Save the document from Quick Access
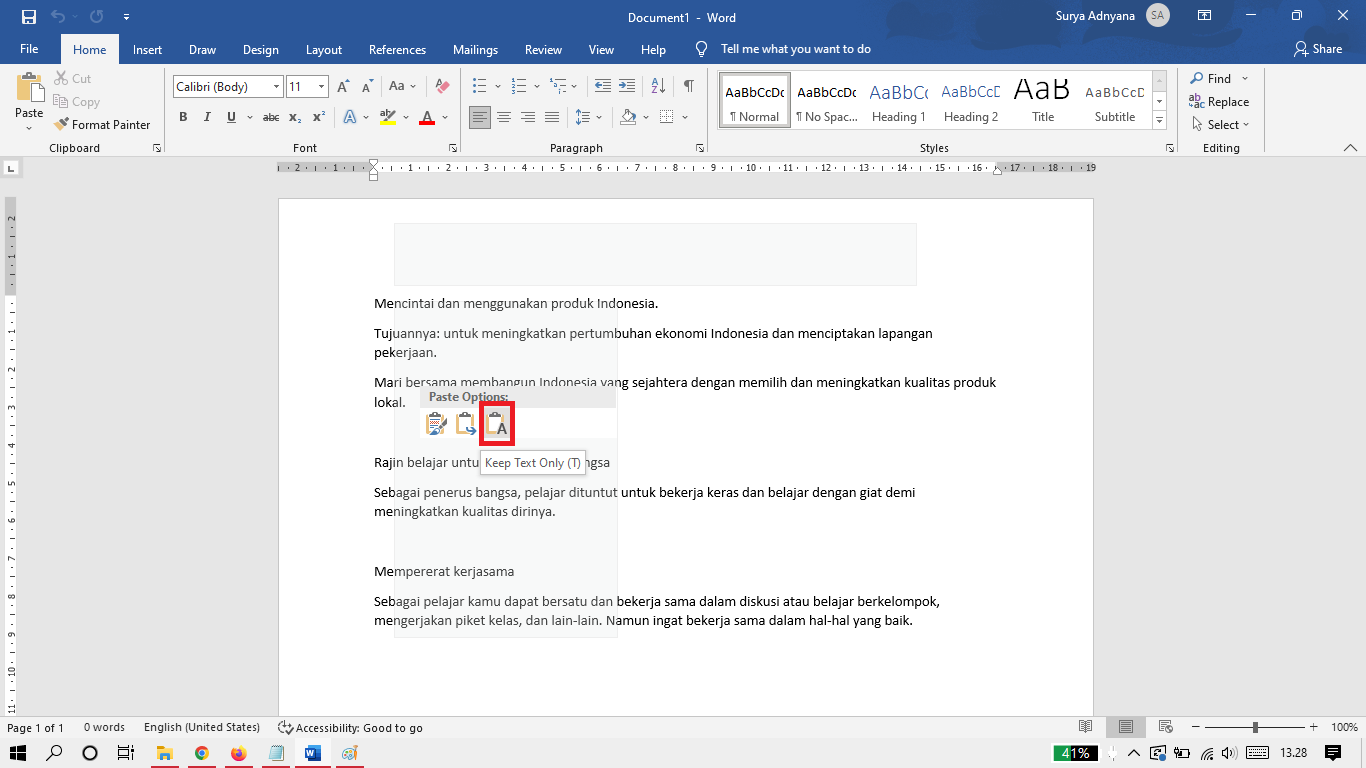 (x=28, y=17)
